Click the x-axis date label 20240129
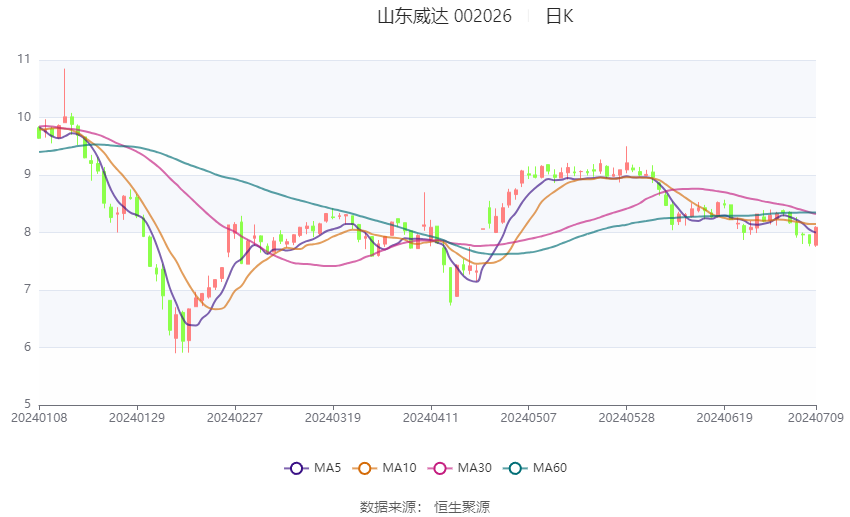The image size is (850, 517). (x=137, y=418)
